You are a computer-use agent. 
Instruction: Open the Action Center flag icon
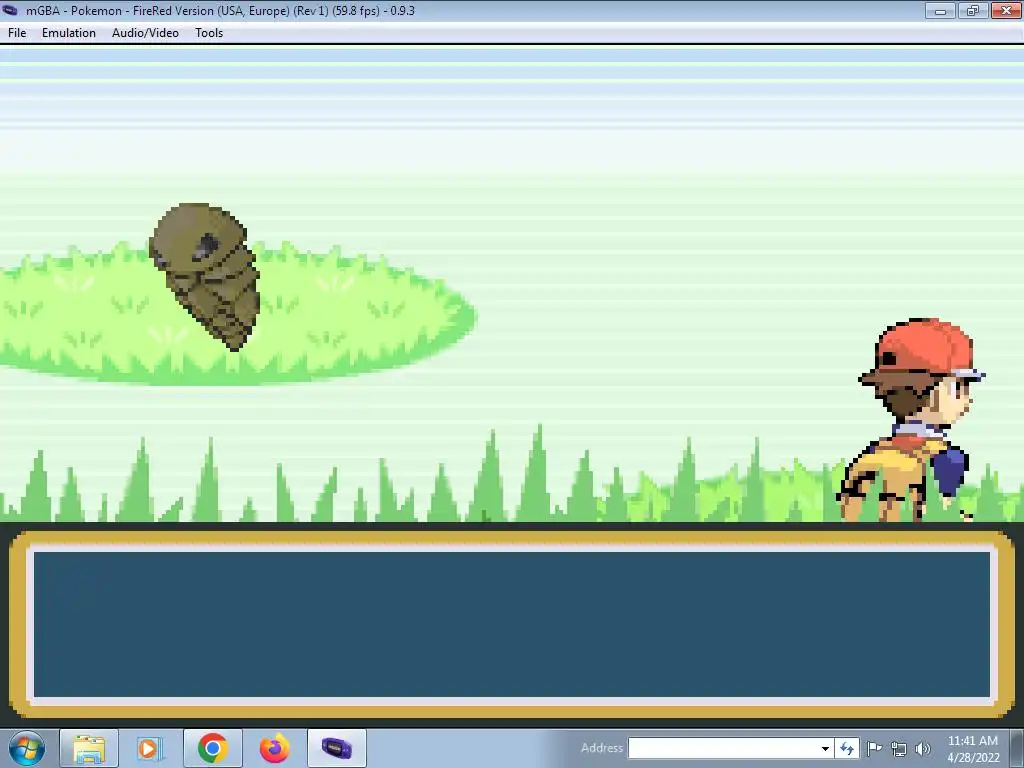tap(874, 748)
